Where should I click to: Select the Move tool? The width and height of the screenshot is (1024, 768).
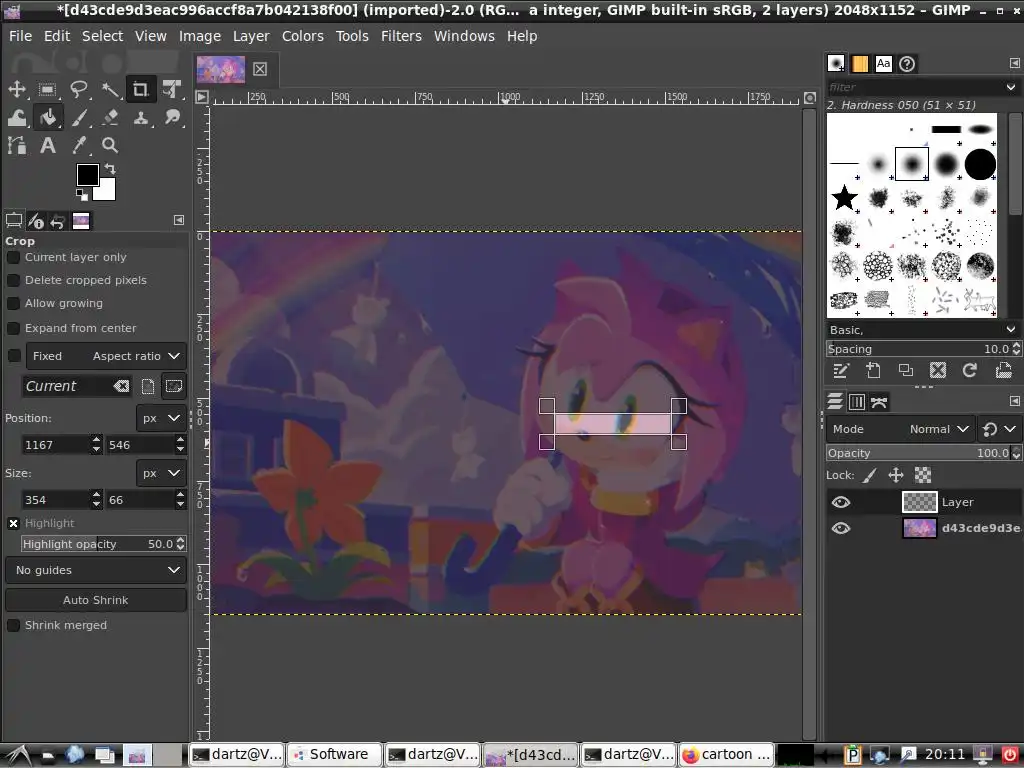17,89
